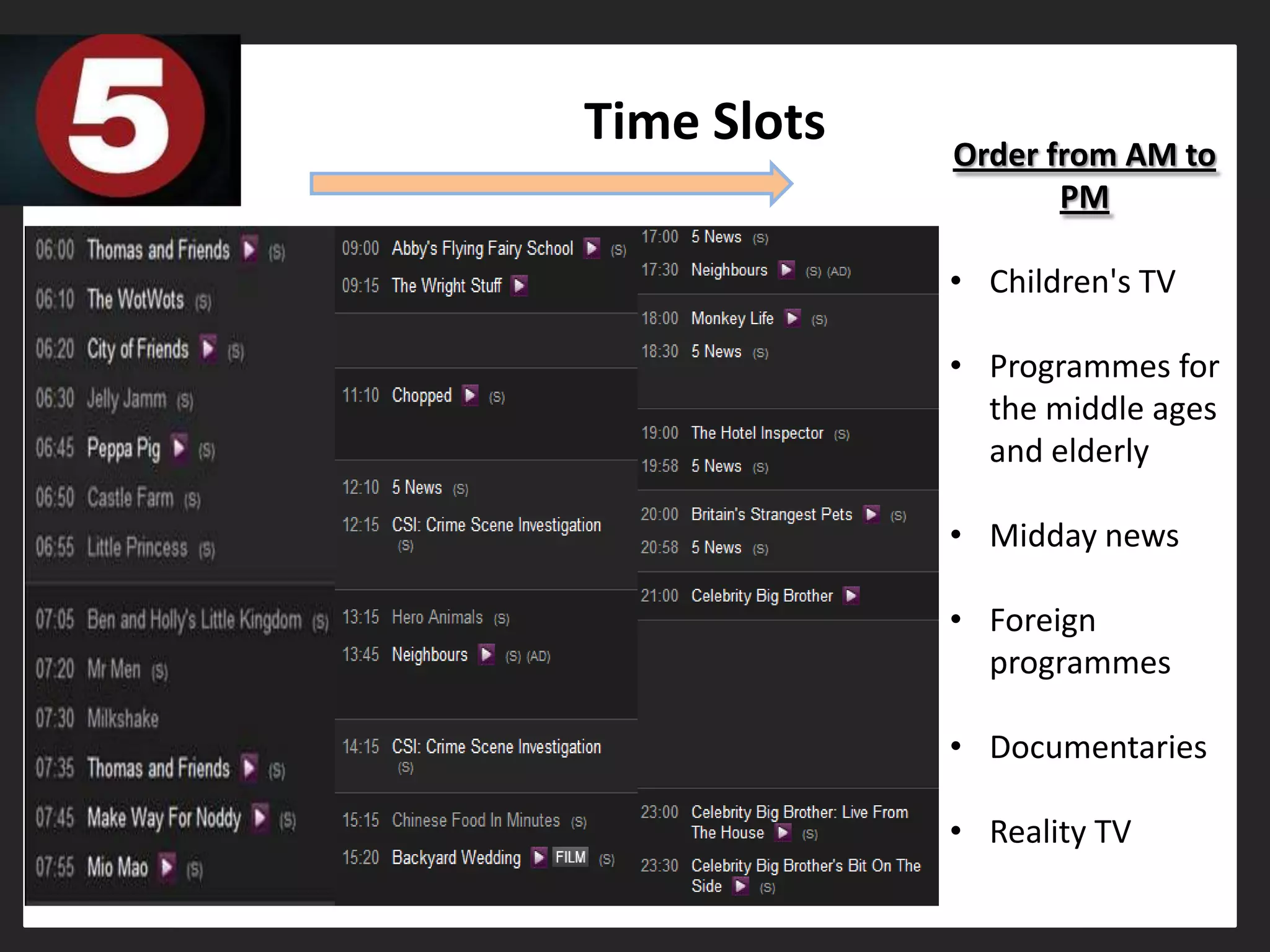
Task: Click play icon beside 07:35 Thomas and Friends
Action: coord(250,769)
